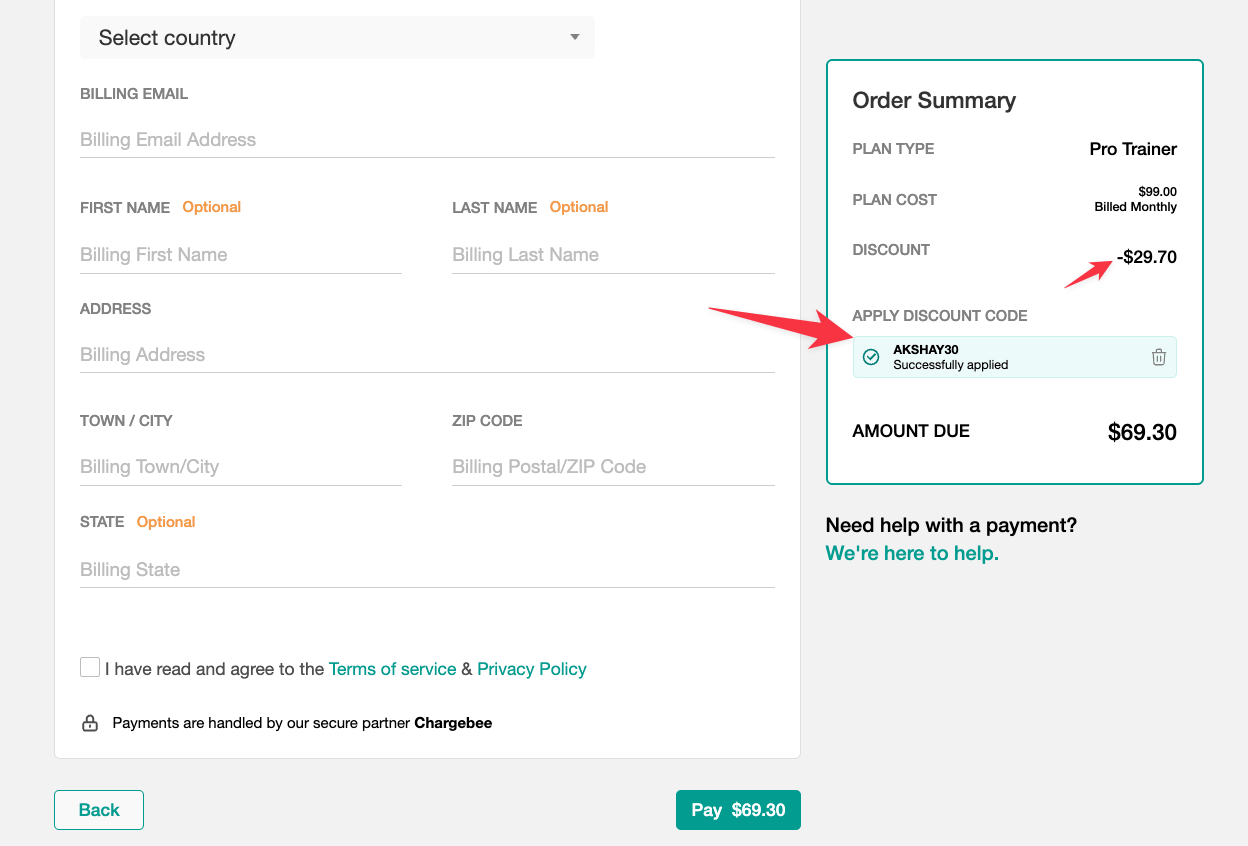Focus the Billing Last Name field

[613, 255]
